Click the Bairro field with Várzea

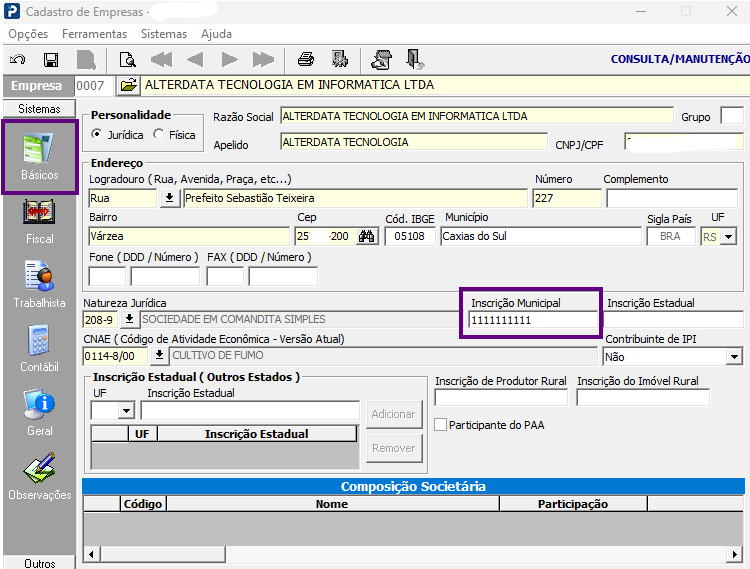(x=189, y=236)
